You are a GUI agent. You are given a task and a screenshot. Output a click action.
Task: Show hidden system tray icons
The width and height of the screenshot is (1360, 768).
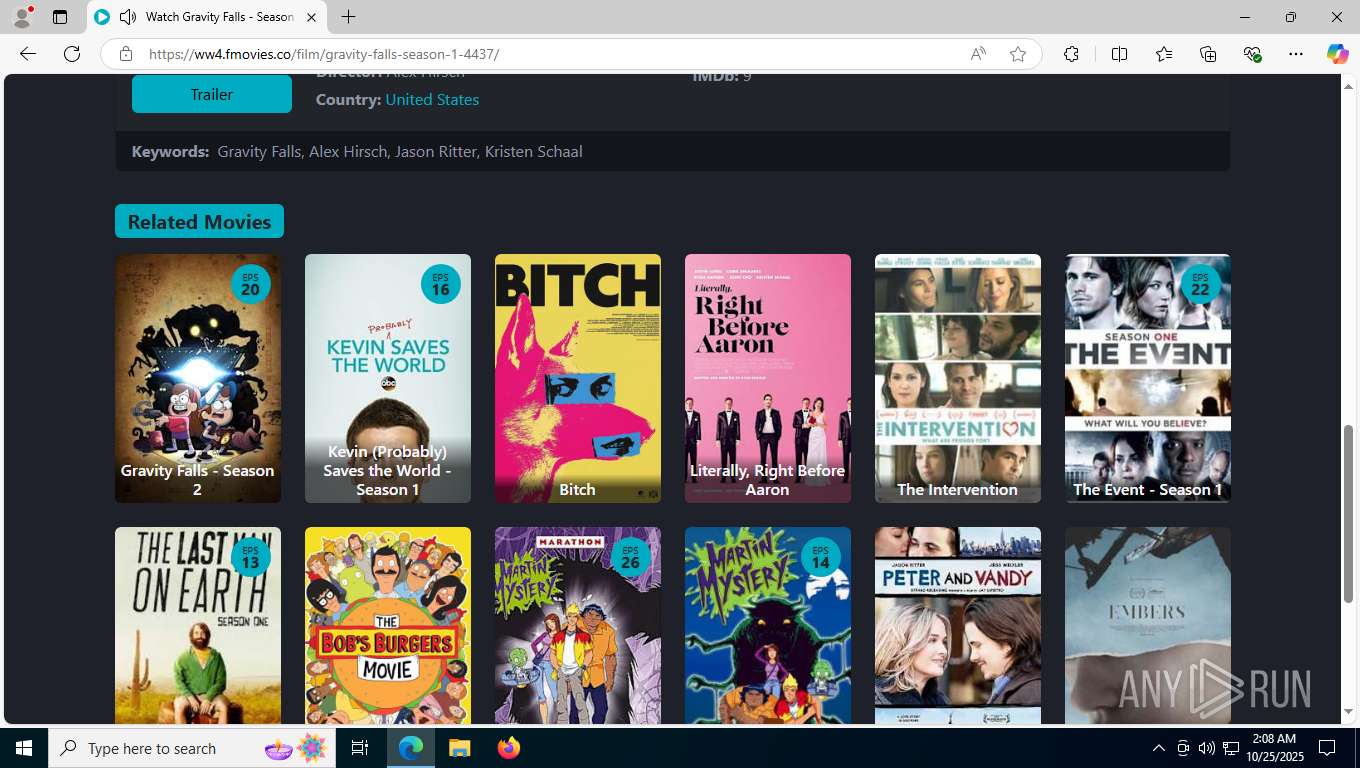1159,748
